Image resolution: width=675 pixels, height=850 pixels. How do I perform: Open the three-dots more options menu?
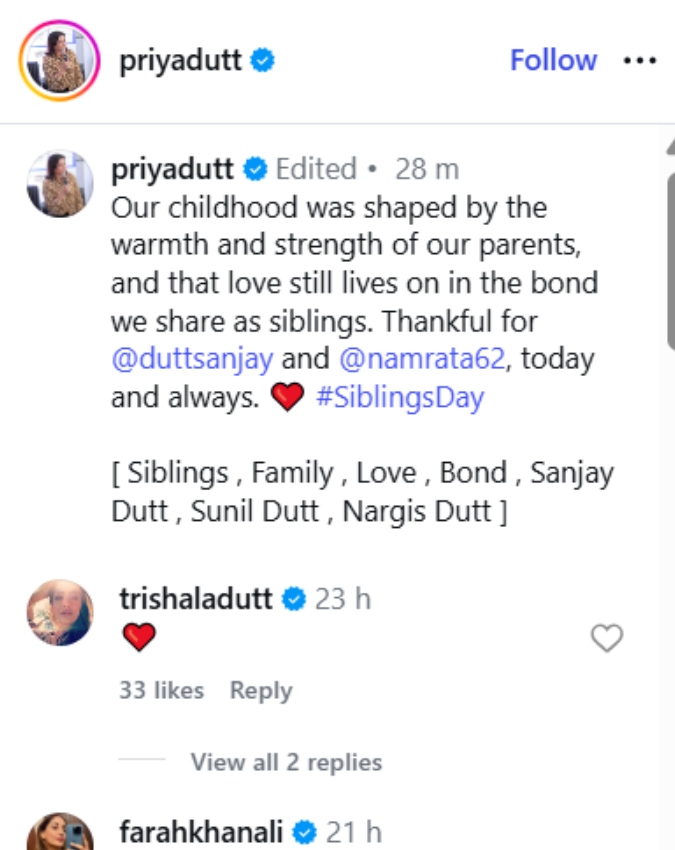coord(639,60)
